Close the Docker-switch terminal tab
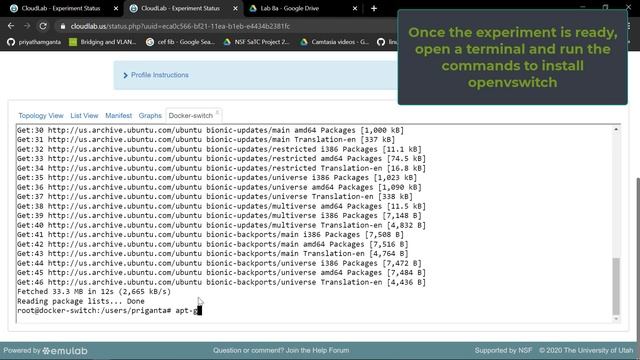 217,112
